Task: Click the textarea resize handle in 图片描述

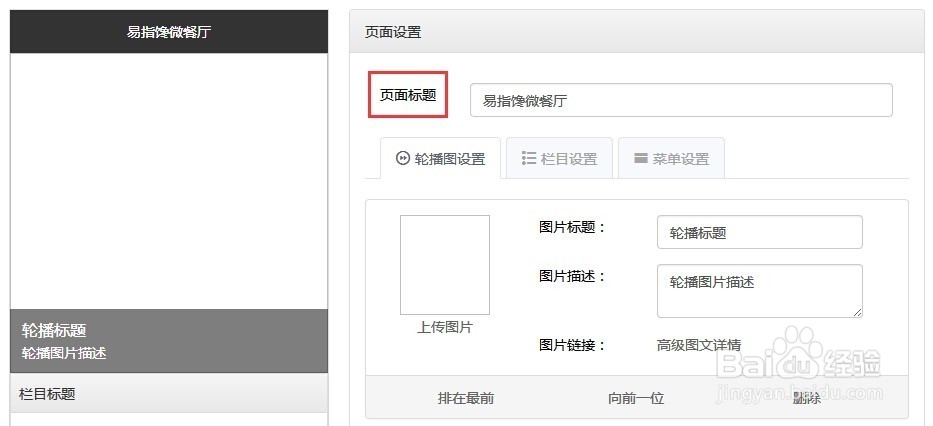Action: (x=857, y=312)
